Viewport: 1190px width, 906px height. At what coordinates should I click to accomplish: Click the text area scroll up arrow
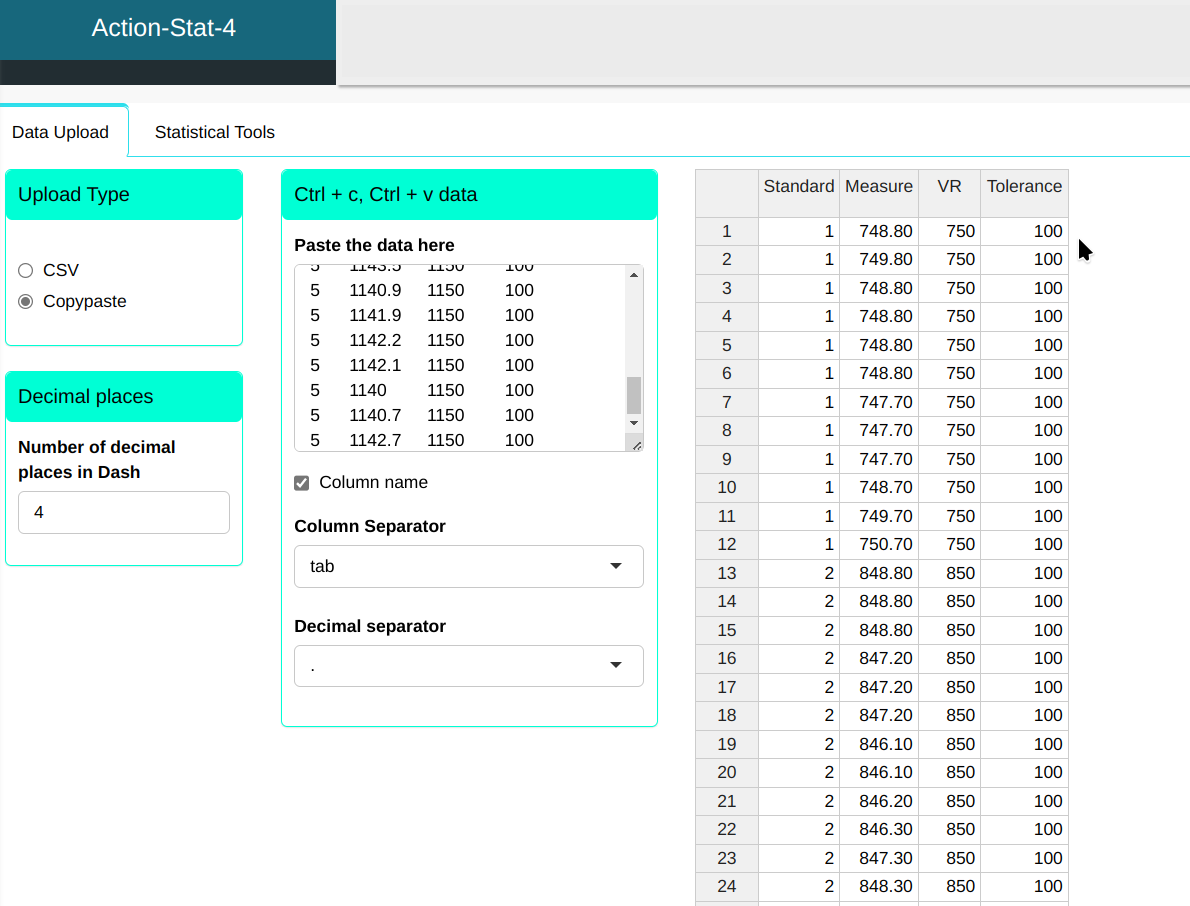[633, 275]
